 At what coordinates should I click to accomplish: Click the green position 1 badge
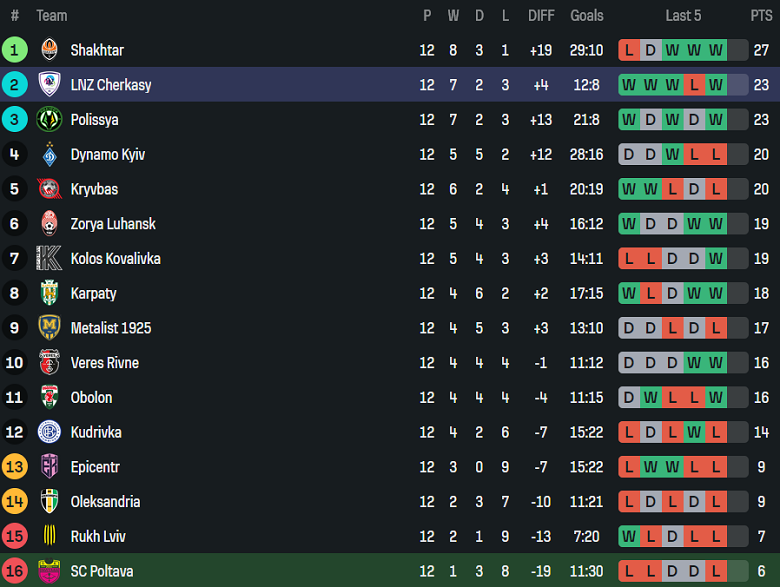(x=15, y=50)
